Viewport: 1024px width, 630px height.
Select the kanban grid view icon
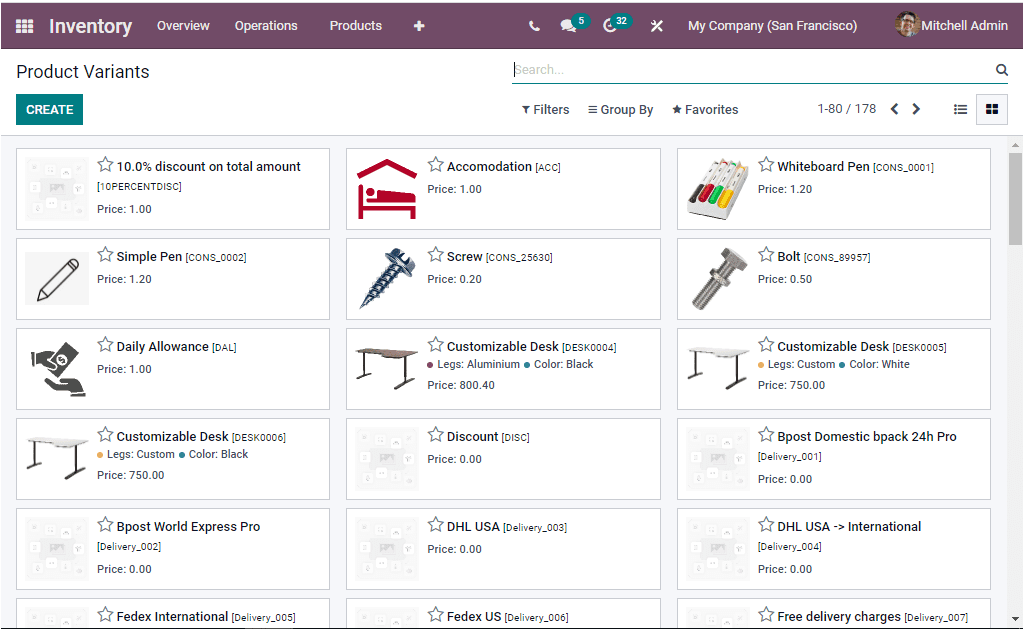click(991, 109)
